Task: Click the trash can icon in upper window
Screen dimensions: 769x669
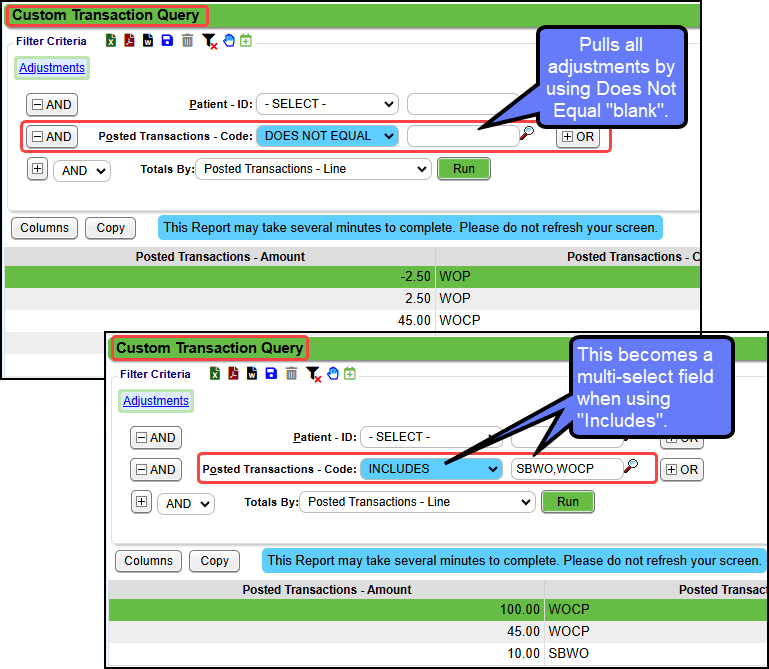Action: click(x=187, y=41)
